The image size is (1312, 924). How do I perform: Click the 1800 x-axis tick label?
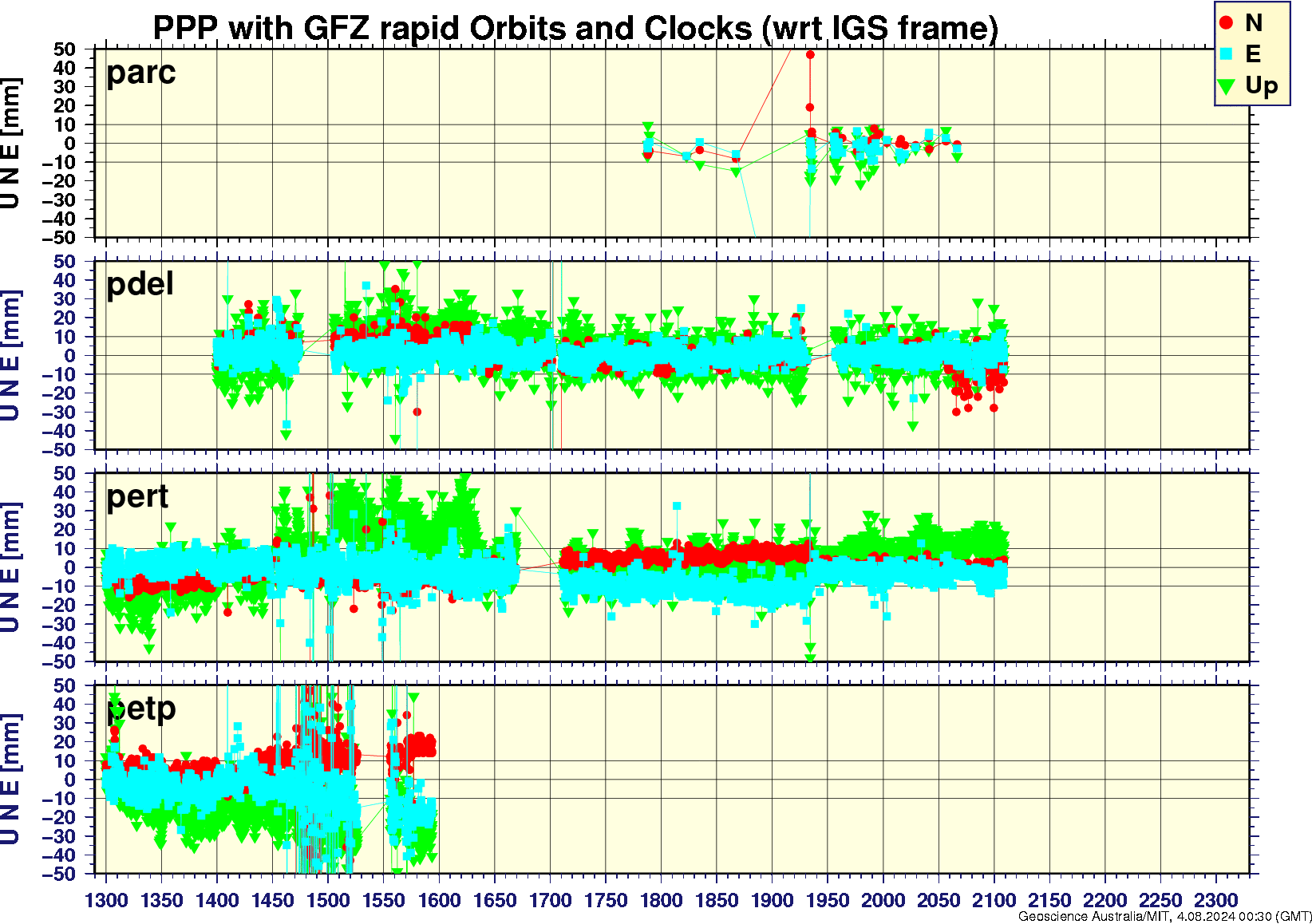click(x=661, y=900)
